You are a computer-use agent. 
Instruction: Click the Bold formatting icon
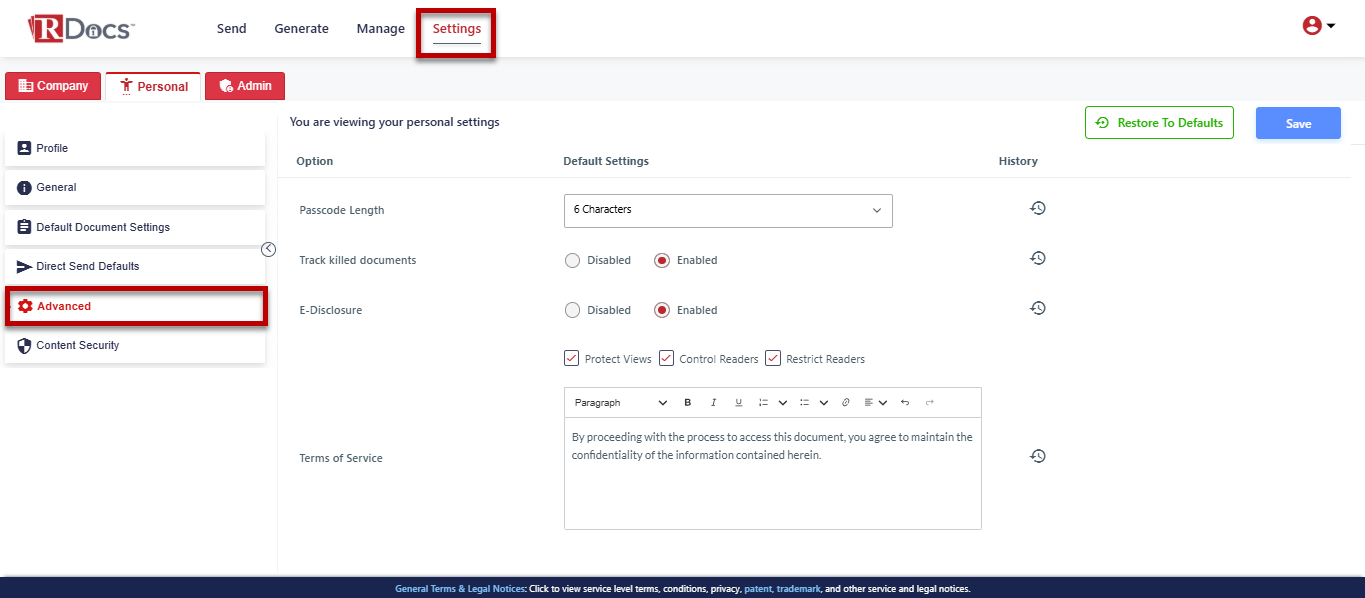click(x=688, y=403)
